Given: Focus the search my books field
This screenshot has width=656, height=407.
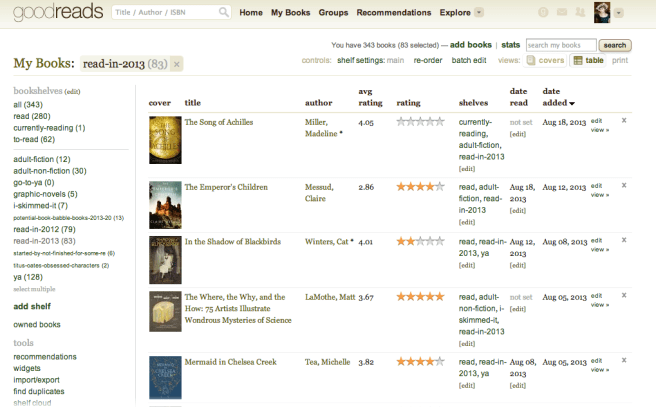Looking at the screenshot, I should point(560,46).
